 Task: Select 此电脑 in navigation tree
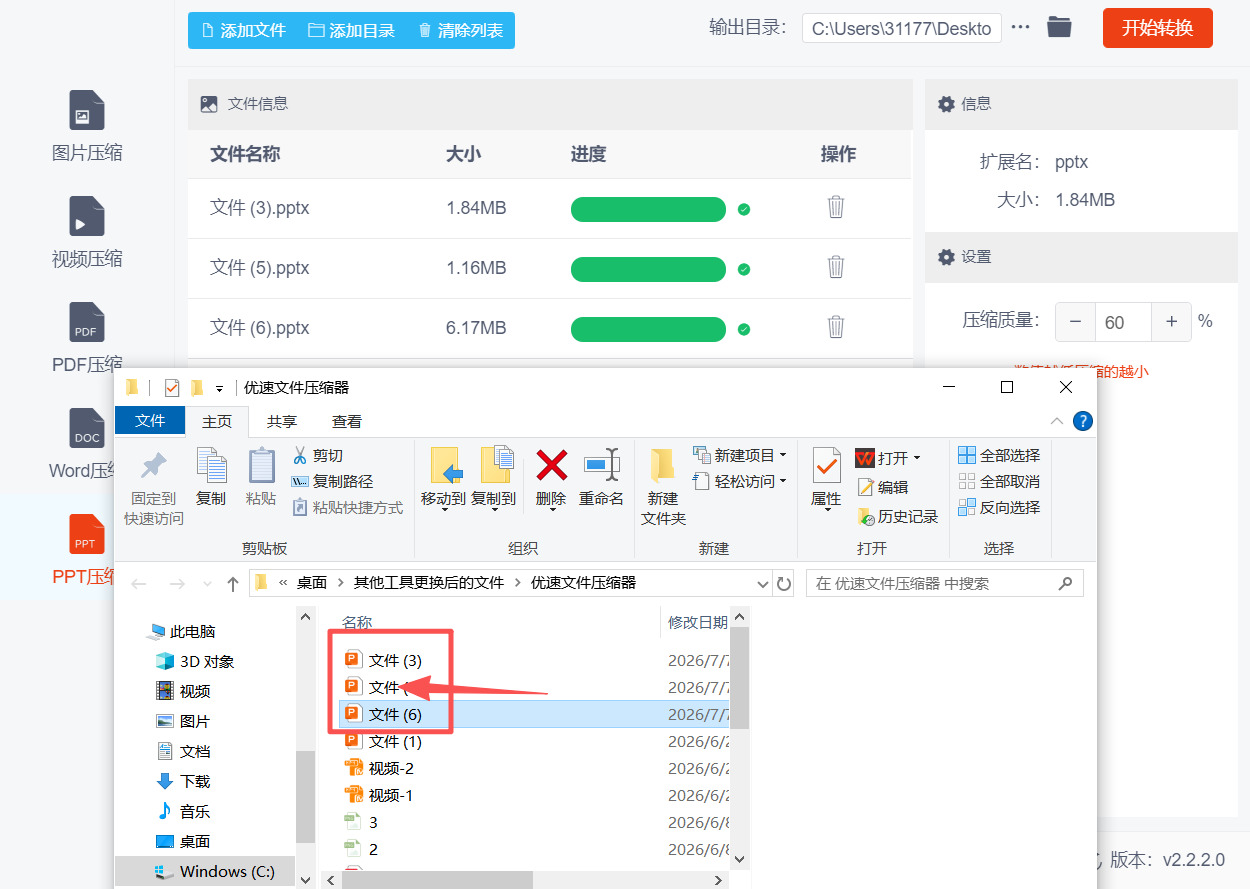coord(181,631)
